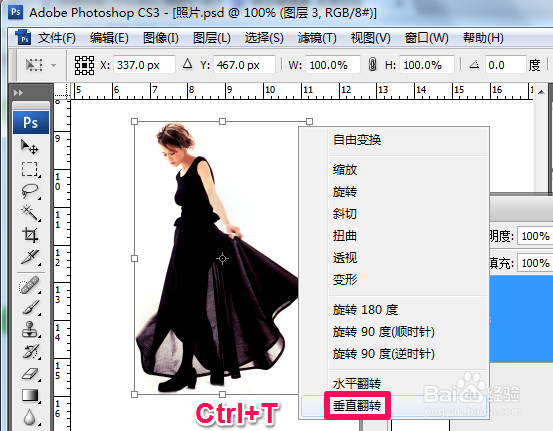Viewport: 553px width, 431px height.
Task: Click the H height field 100.0%
Action: pos(427,65)
